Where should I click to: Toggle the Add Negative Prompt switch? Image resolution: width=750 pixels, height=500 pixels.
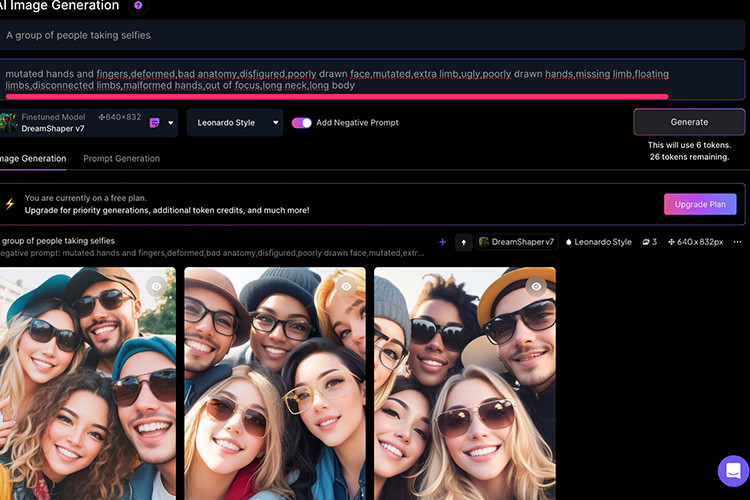(302, 123)
